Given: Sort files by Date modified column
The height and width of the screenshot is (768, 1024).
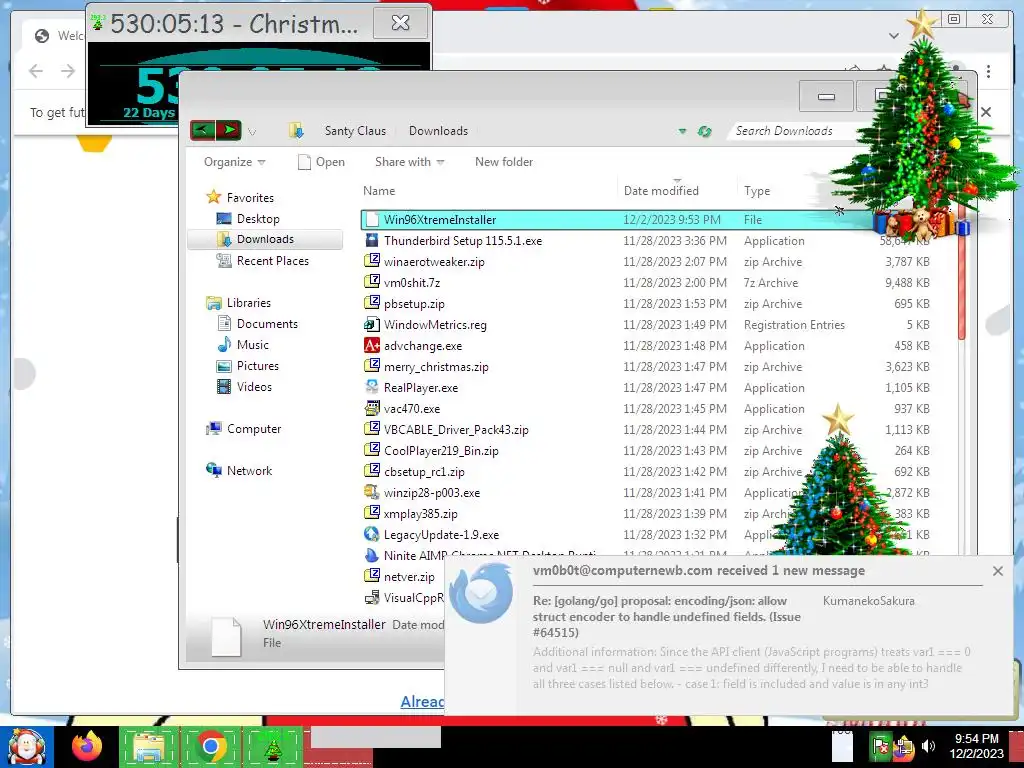Looking at the screenshot, I should point(661,191).
